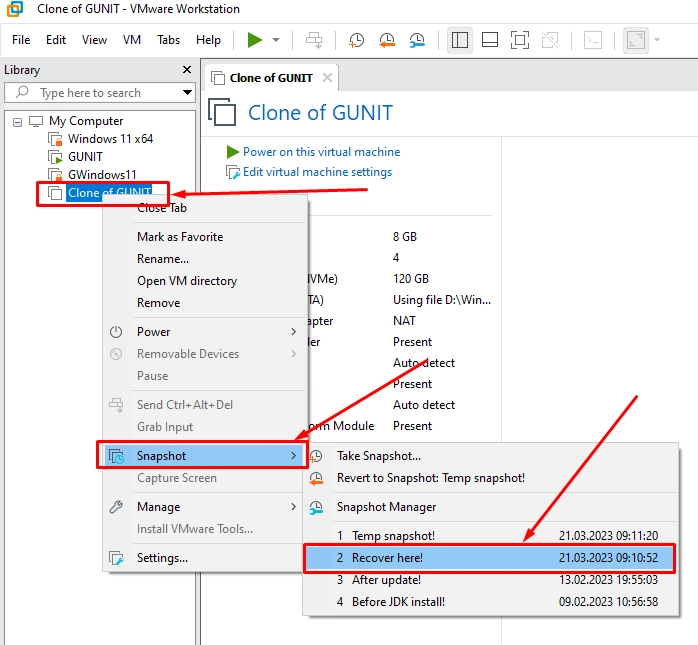Collapse the My Computer tree node
The height and width of the screenshot is (645, 698).
17,122
